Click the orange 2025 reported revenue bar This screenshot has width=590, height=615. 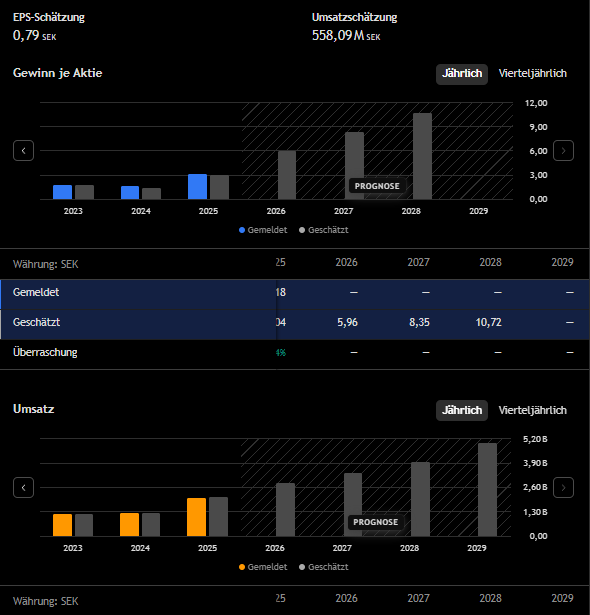[197, 517]
